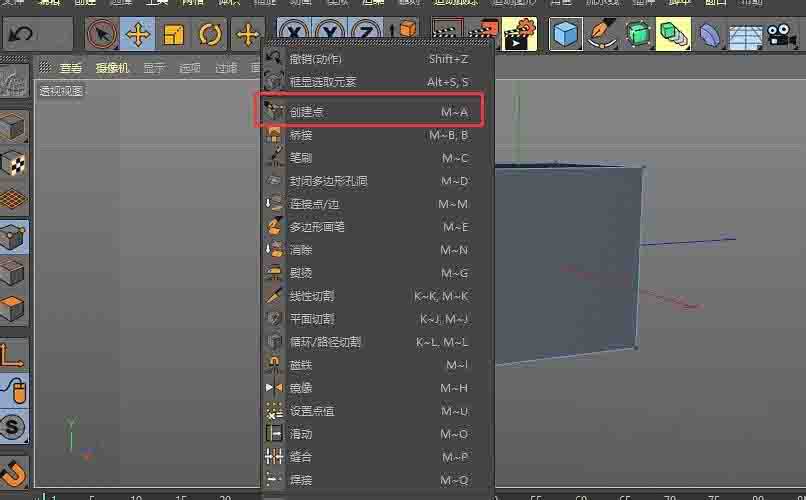
Task: Toggle Tweak mode mouse icon
Action: click(14, 391)
